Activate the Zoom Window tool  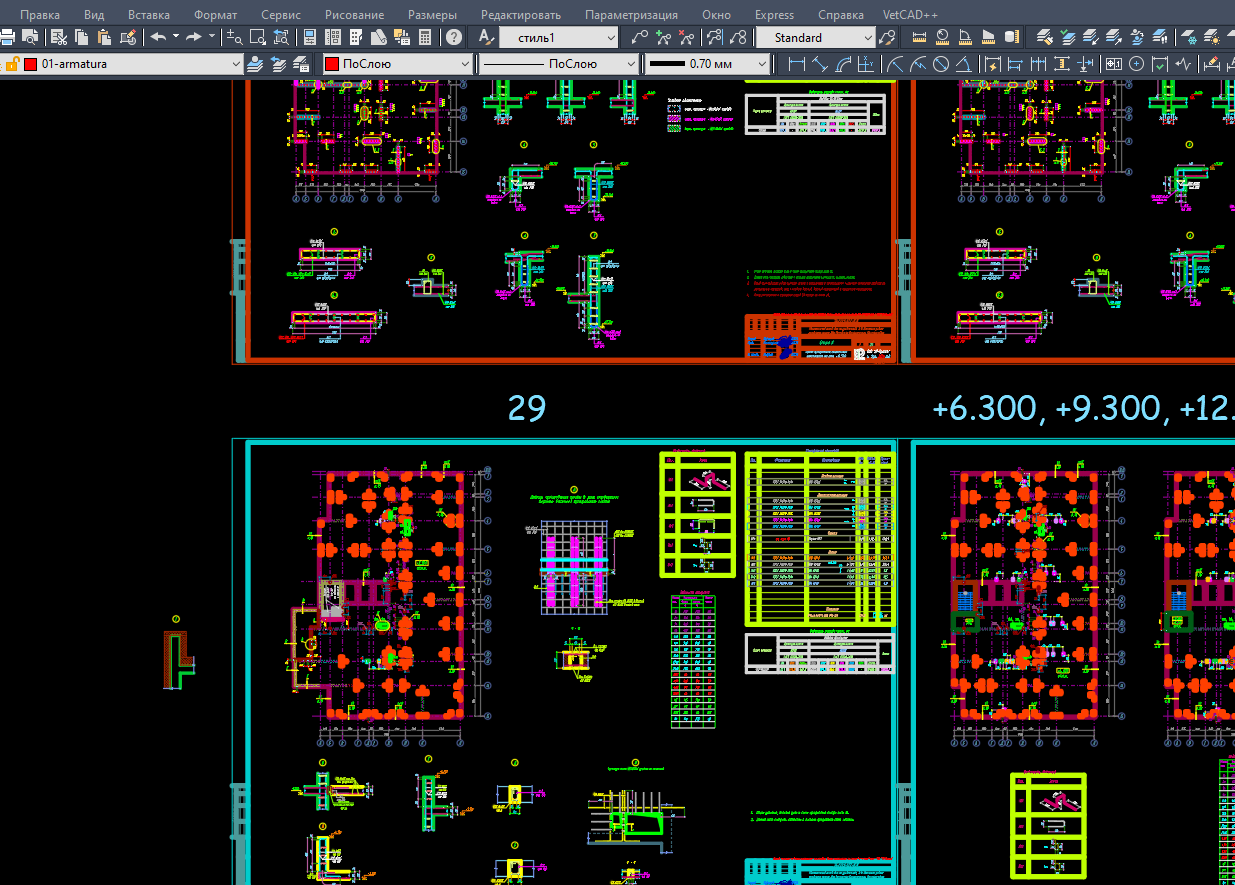(x=257, y=37)
